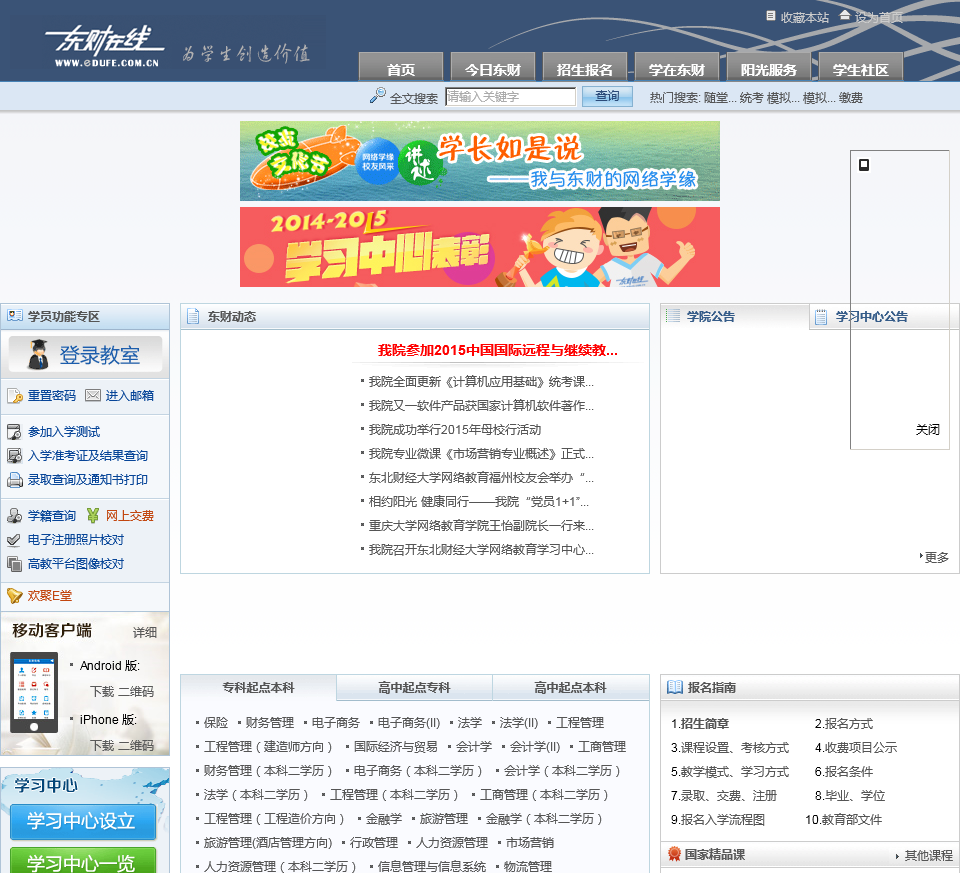This screenshot has height=873, width=960.
Task: Click the book icon beside 报名指南
Action: click(x=675, y=687)
